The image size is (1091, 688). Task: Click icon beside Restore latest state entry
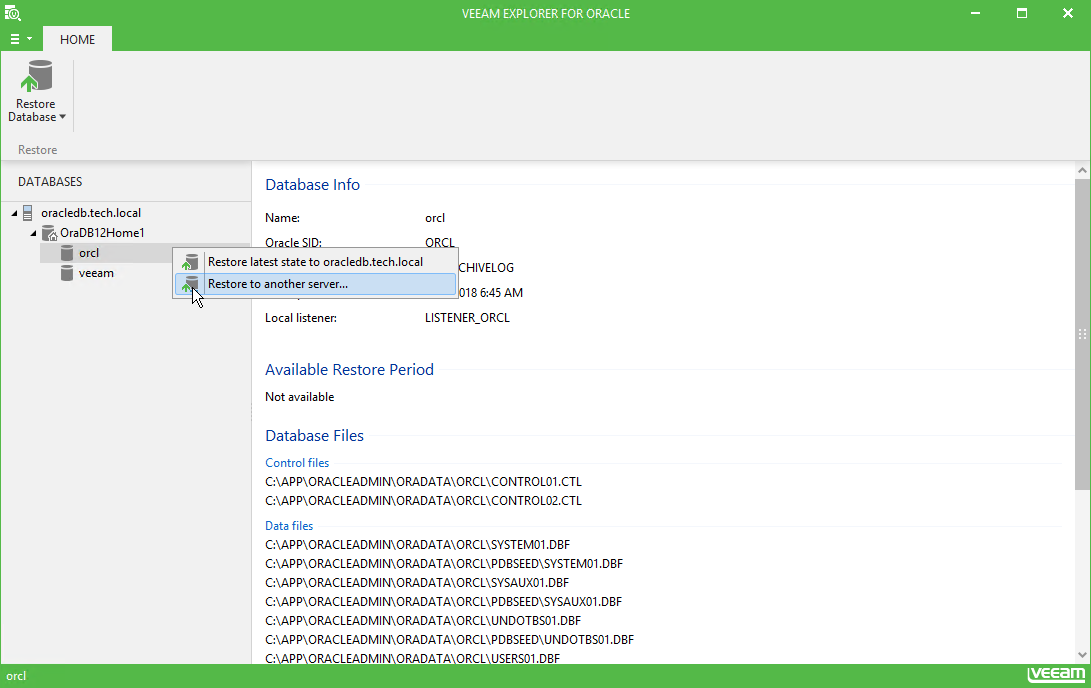[x=190, y=262]
